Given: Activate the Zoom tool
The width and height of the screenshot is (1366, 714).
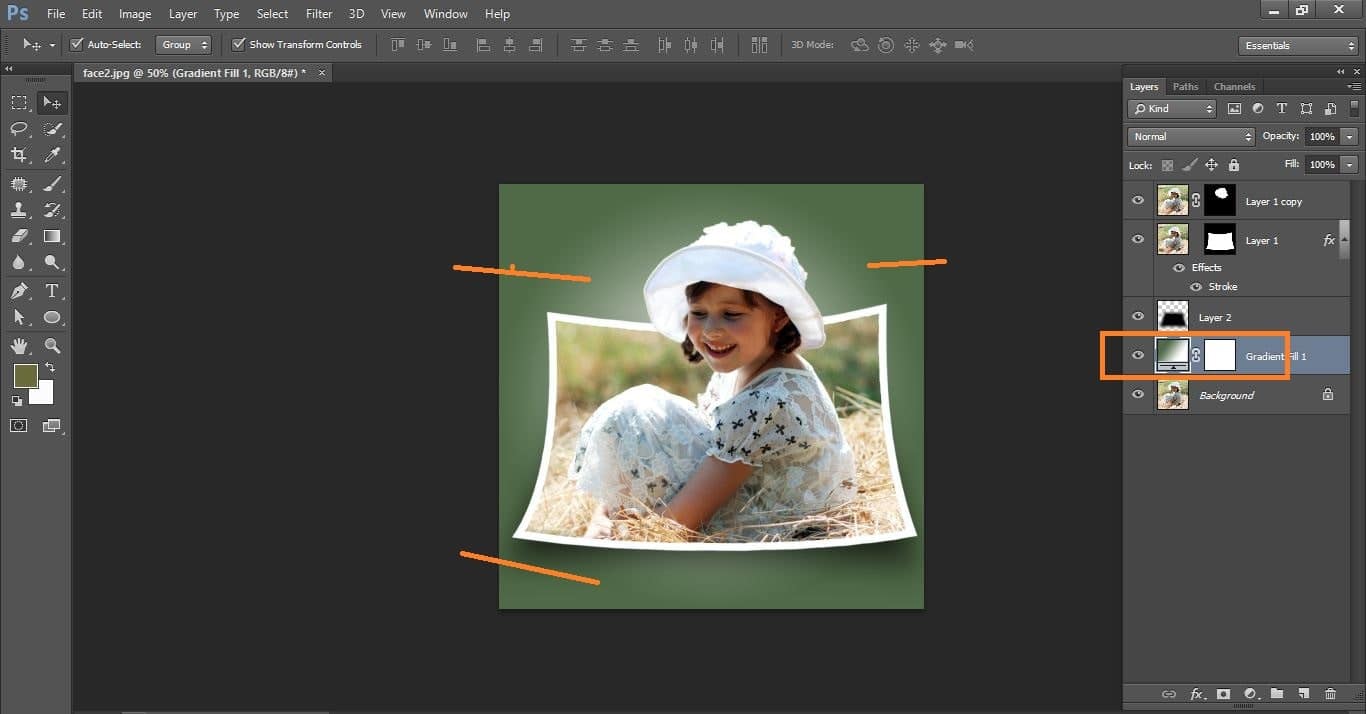Looking at the screenshot, I should point(52,346).
